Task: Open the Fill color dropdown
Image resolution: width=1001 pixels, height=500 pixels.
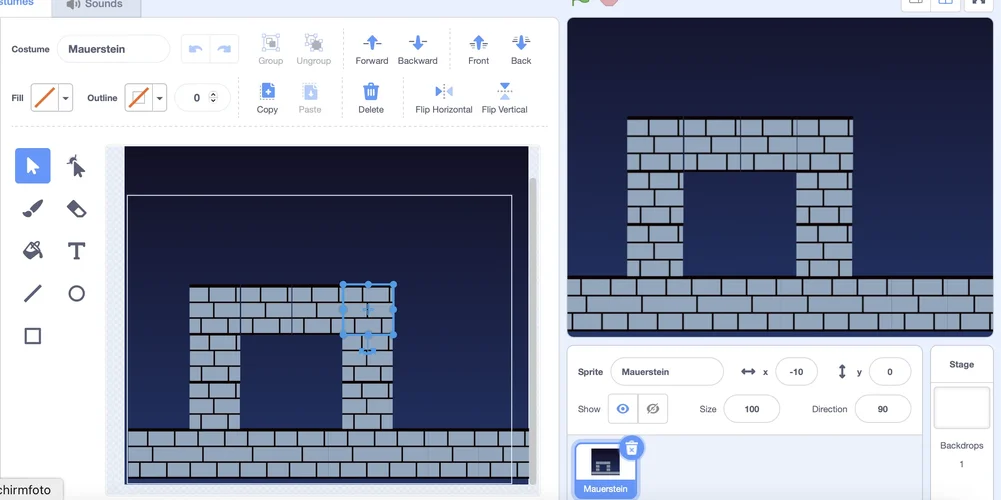Action: (66, 98)
